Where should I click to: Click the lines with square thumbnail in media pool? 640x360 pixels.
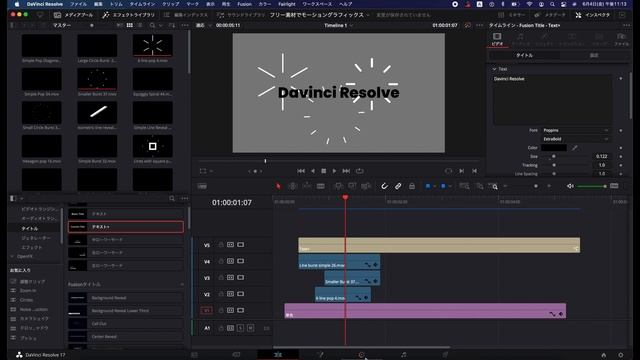point(152,146)
